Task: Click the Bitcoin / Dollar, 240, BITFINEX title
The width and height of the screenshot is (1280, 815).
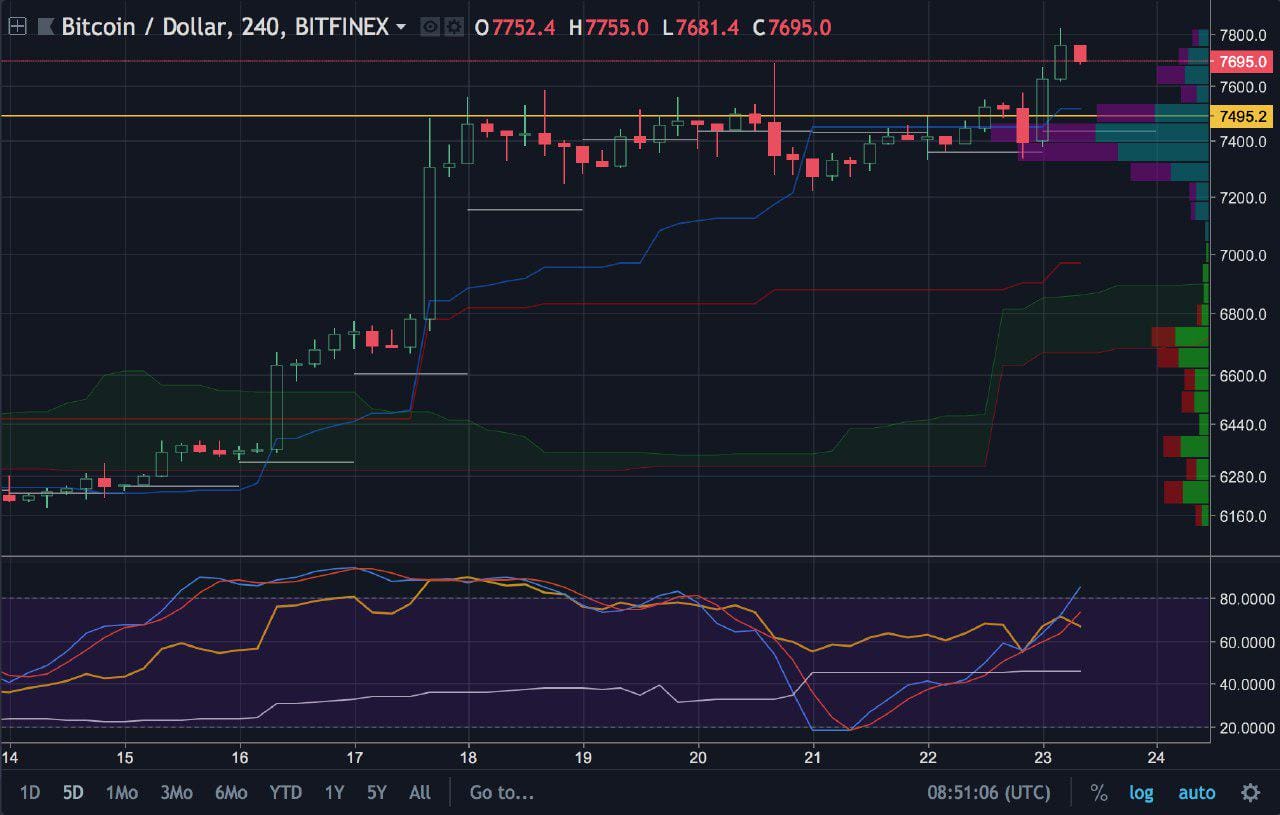Action: [225, 27]
